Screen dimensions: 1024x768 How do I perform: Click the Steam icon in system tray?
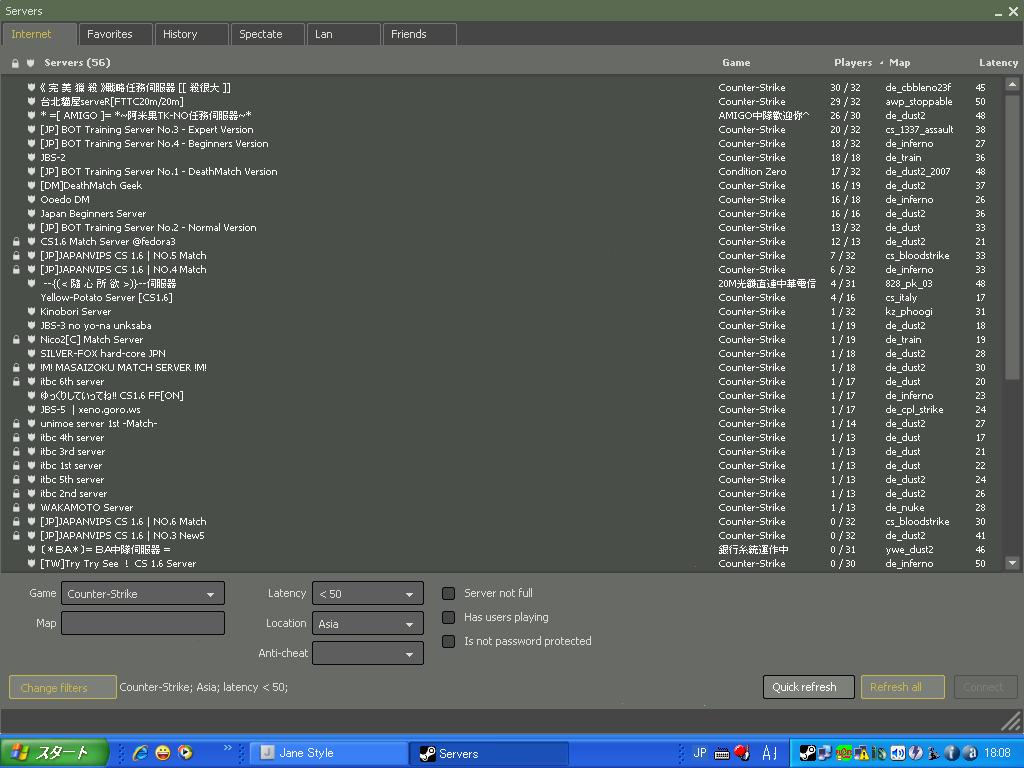pyautogui.click(x=806, y=753)
